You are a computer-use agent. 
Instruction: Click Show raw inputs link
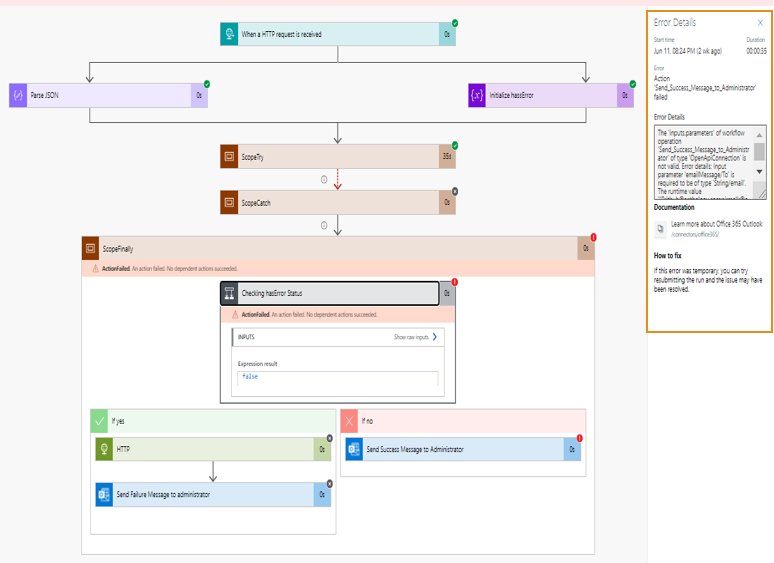[416, 338]
